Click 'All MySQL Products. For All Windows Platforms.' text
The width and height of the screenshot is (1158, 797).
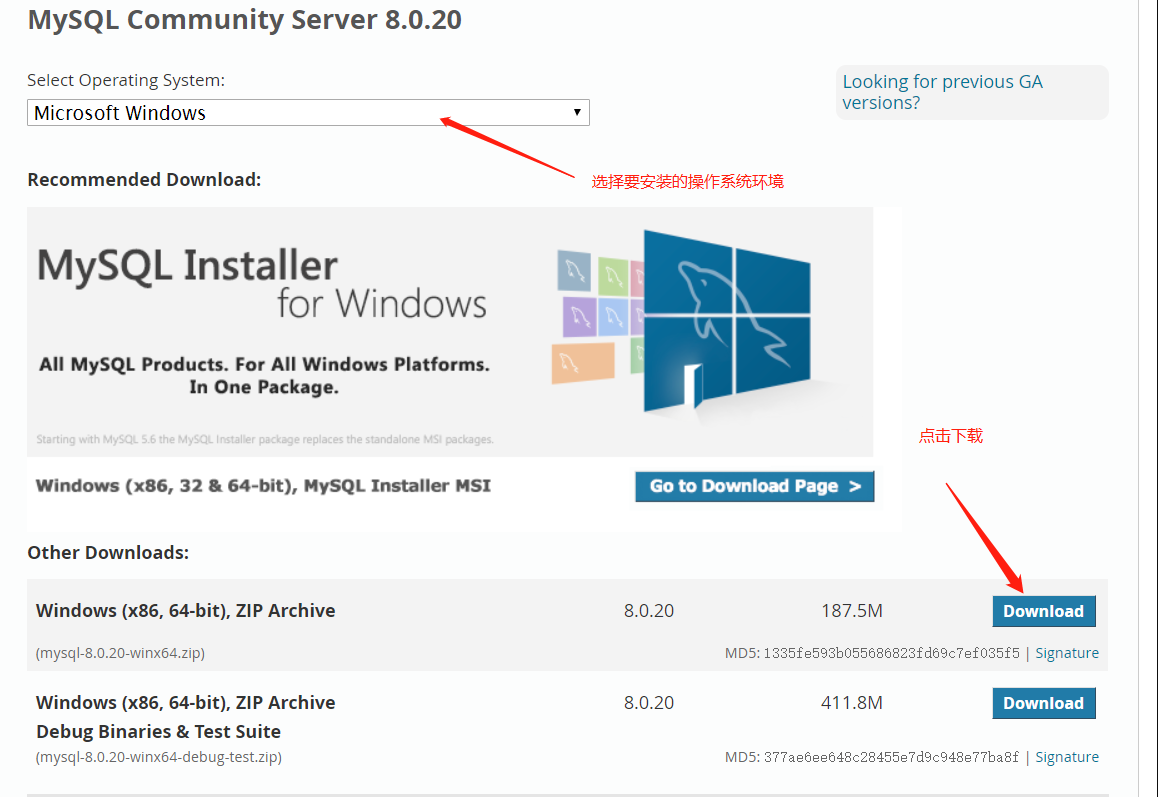(x=264, y=364)
